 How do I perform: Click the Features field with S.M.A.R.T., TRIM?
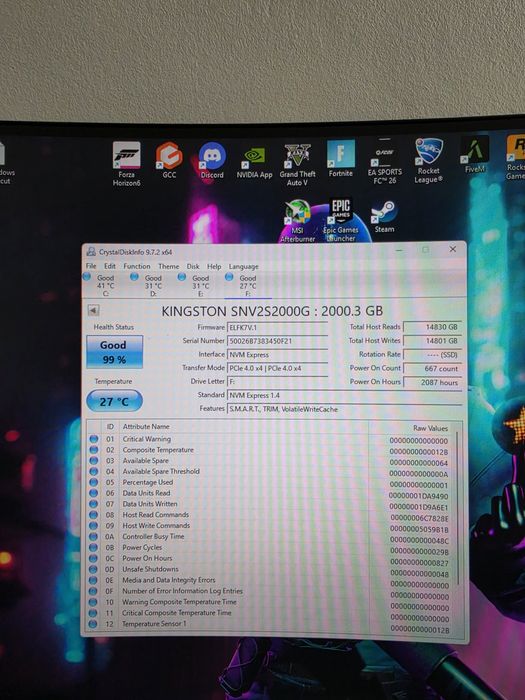click(344, 409)
